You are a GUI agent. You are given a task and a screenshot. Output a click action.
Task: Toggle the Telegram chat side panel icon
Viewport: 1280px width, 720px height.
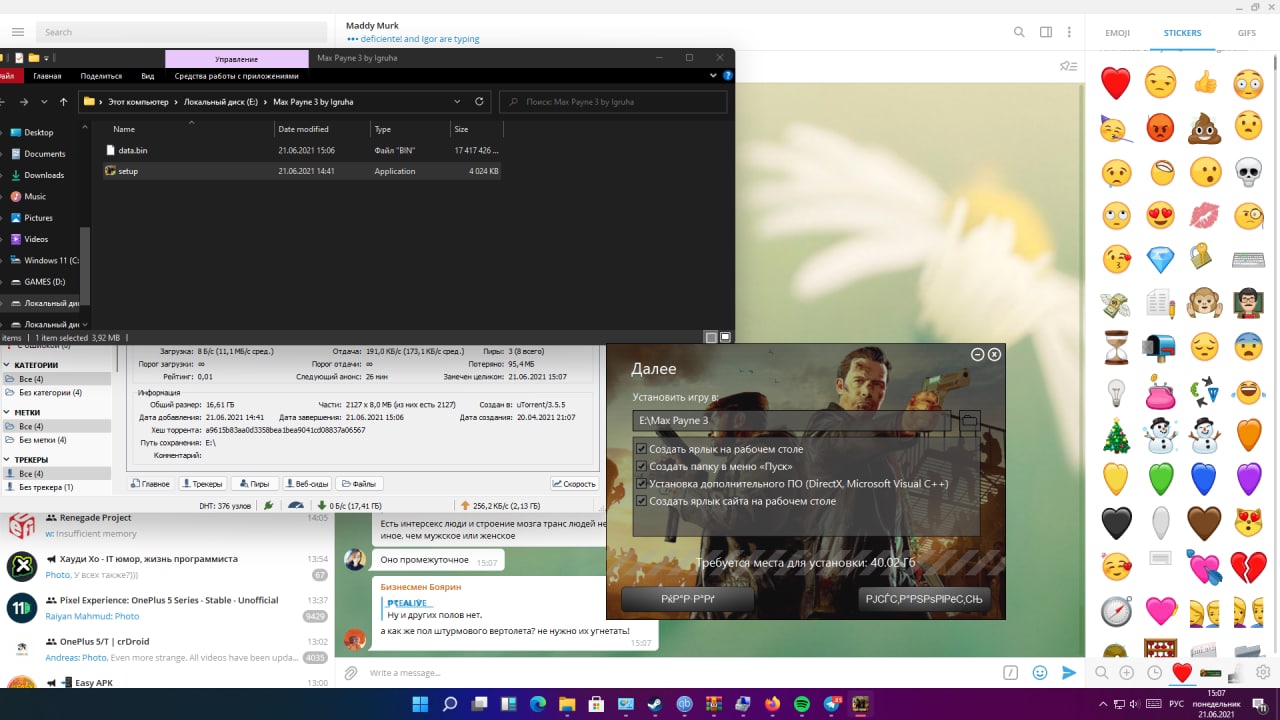(1046, 32)
